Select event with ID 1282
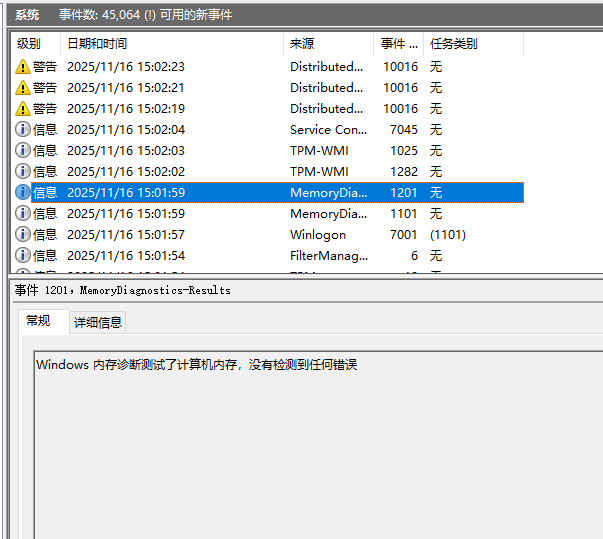The image size is (603, 539). click(269, 171)
